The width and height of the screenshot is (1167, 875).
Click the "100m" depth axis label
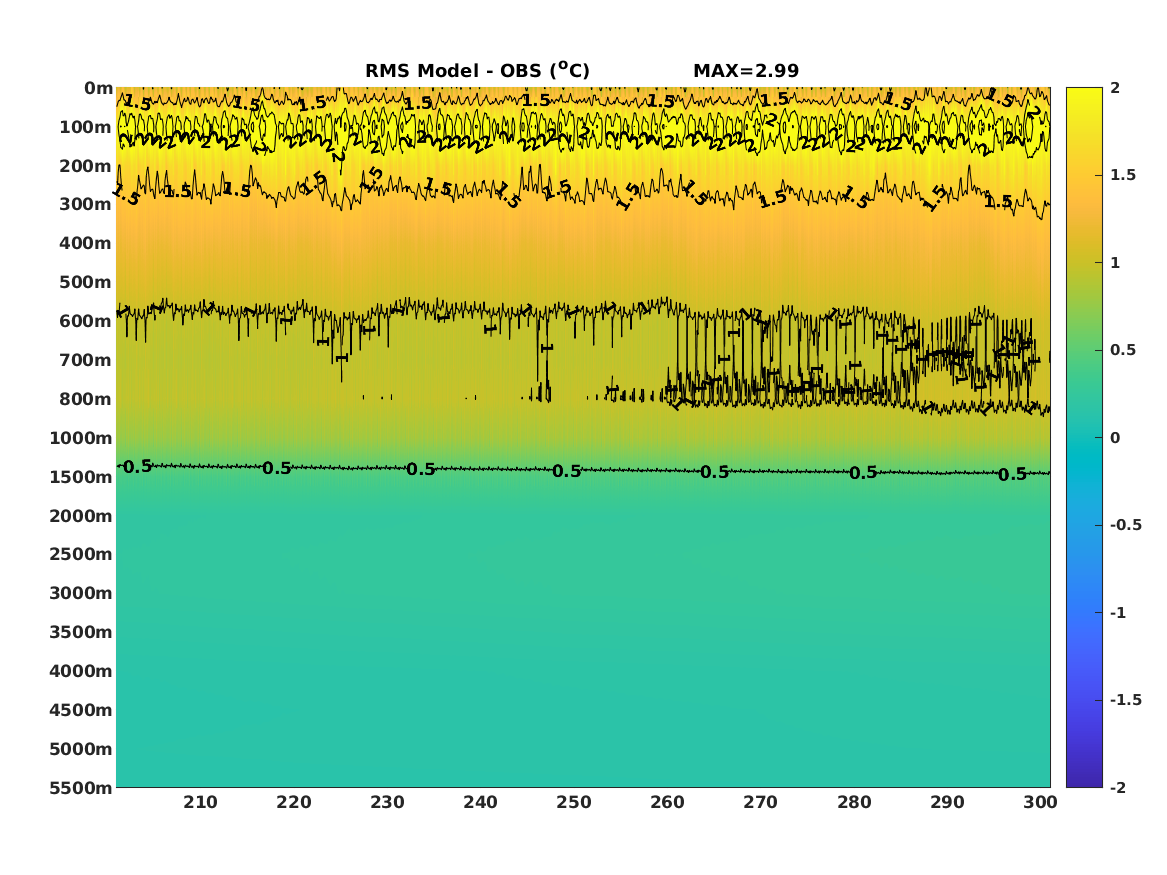pos(86,127)
